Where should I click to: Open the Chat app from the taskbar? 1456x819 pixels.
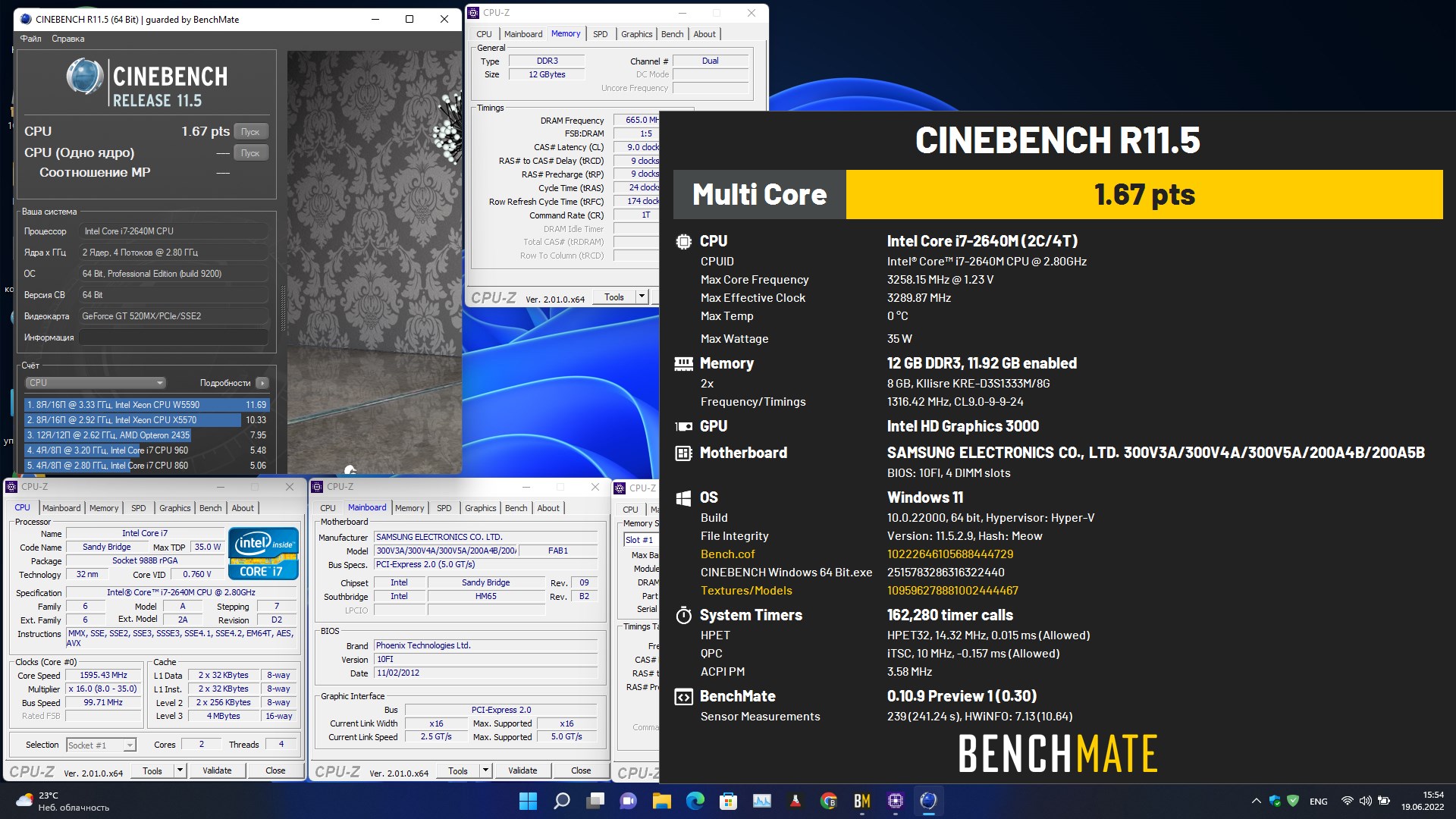[x=629, y=801]
